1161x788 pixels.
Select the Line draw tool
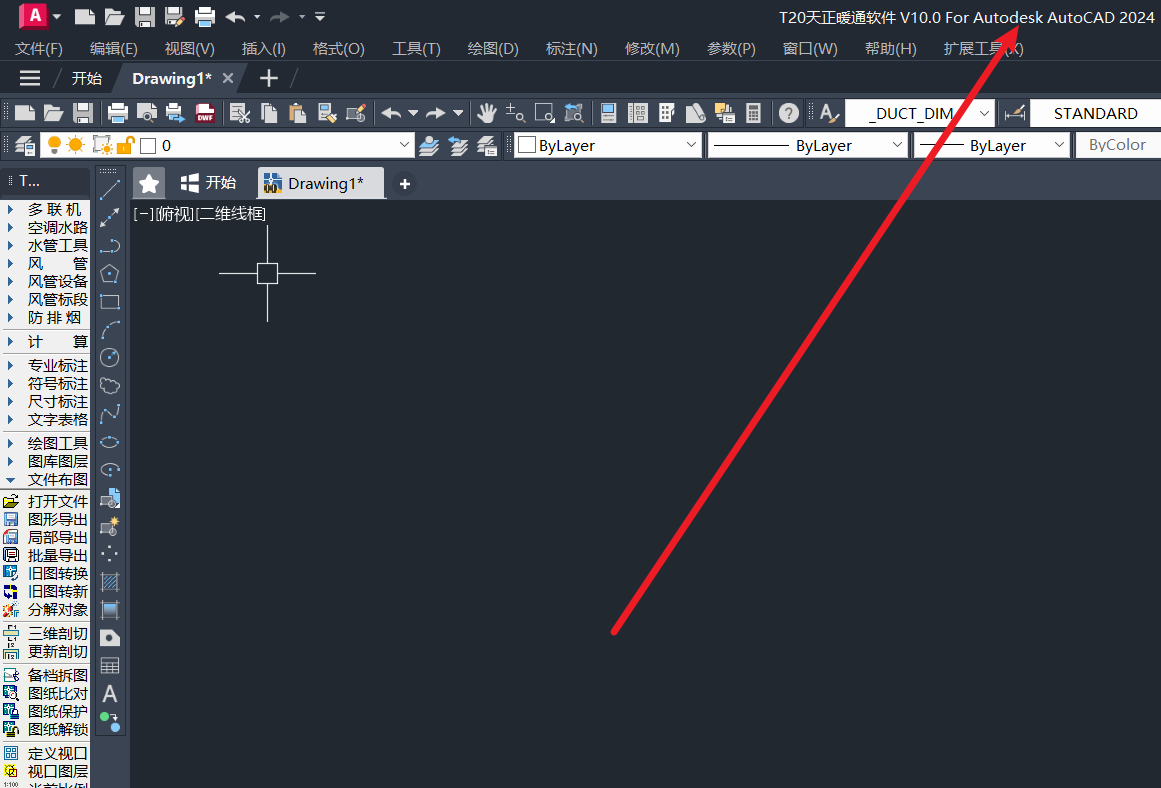(x=110, y=190)
